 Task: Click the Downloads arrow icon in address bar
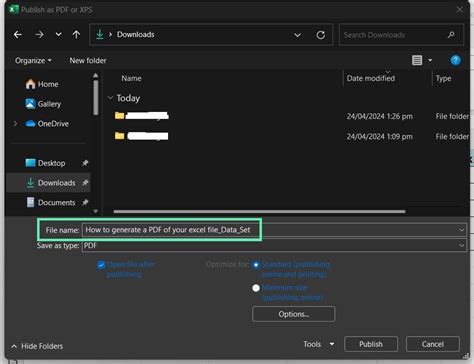point(99,34)
